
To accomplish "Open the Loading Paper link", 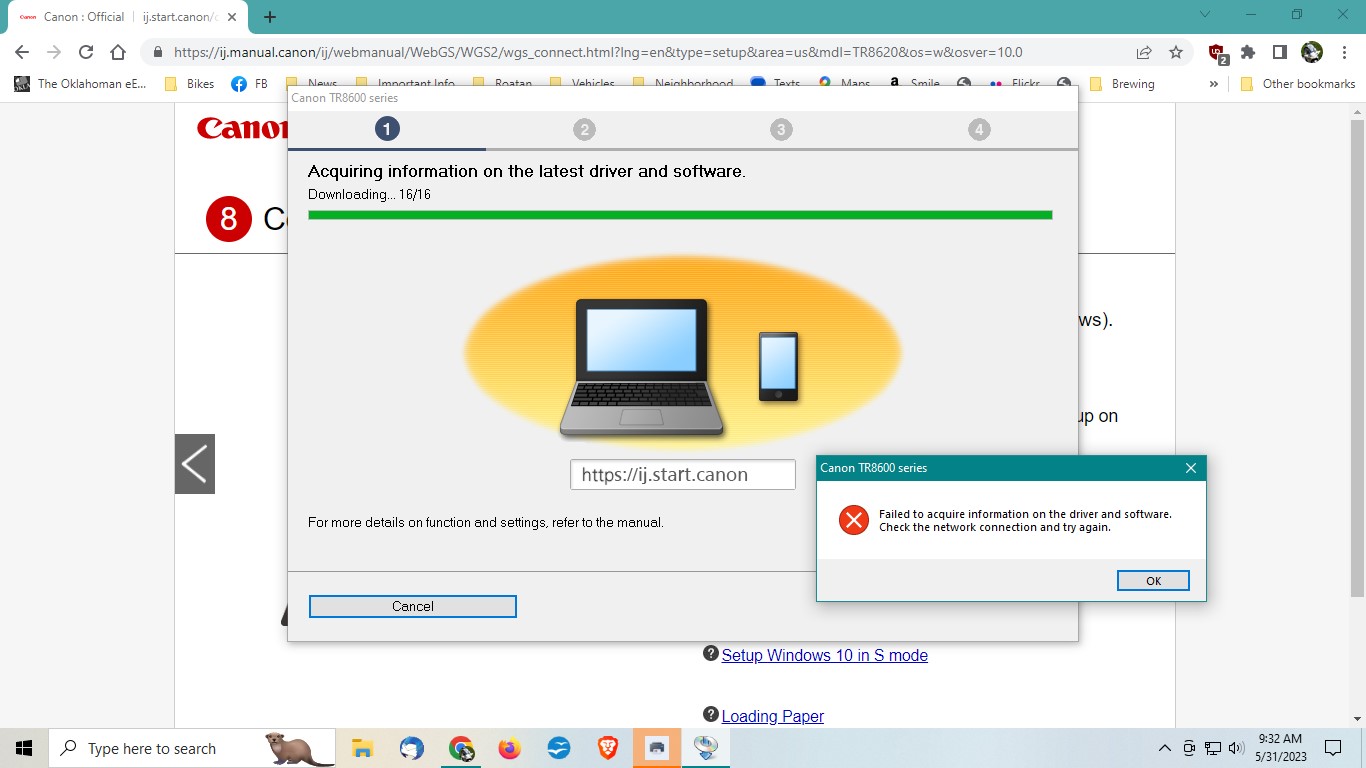I will (773, 716).
